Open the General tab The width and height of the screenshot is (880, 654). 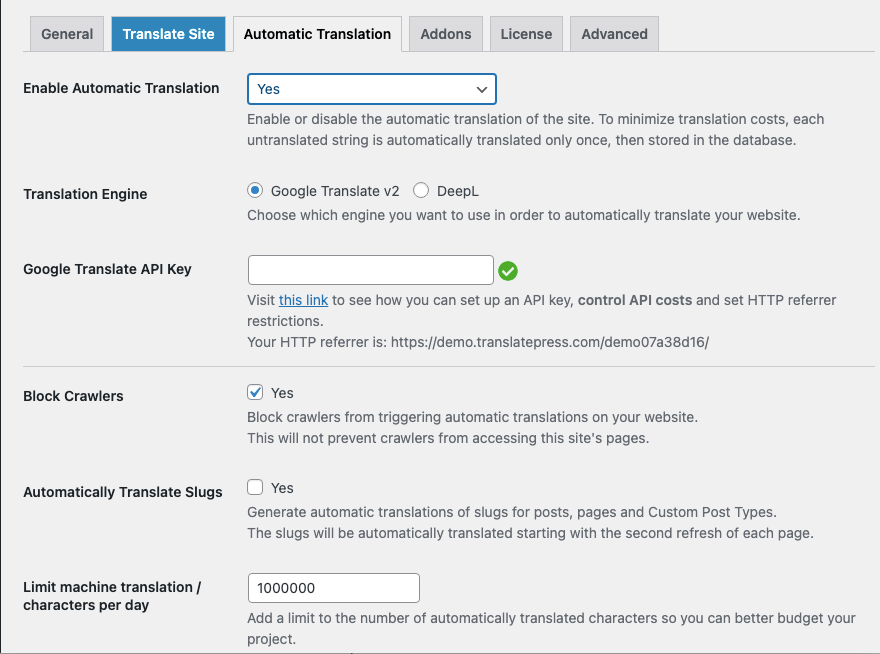[67, 34]
